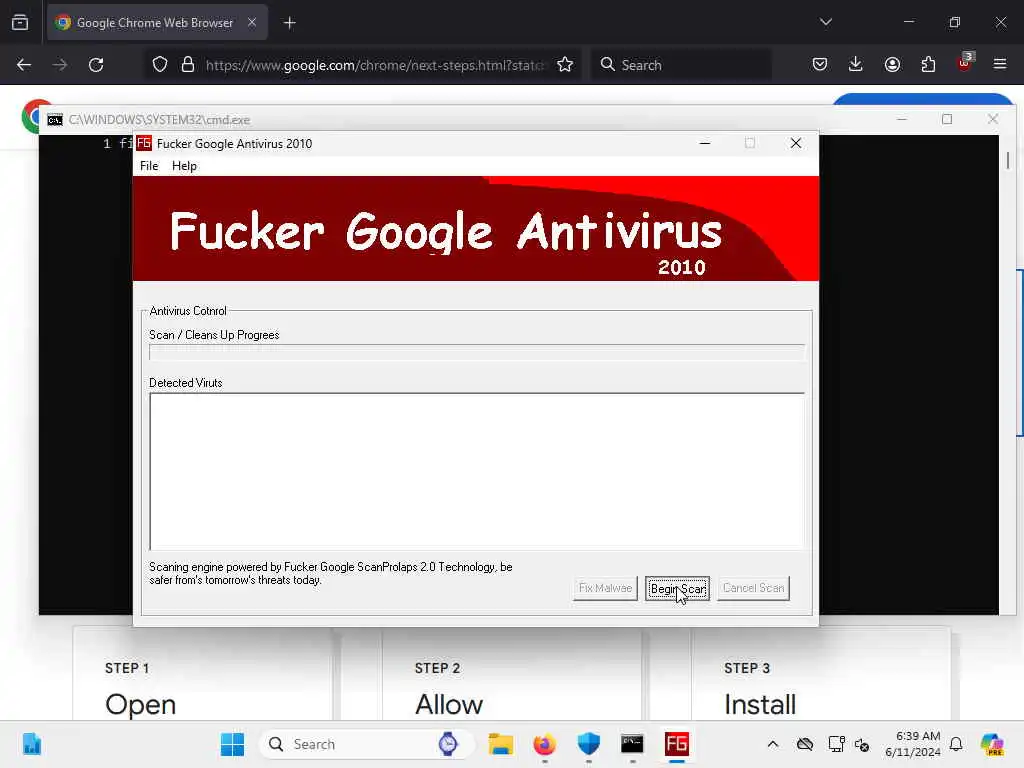Select the Google Chrome Web Browser tab
1024x768 pixels.
tap(155, 23)
